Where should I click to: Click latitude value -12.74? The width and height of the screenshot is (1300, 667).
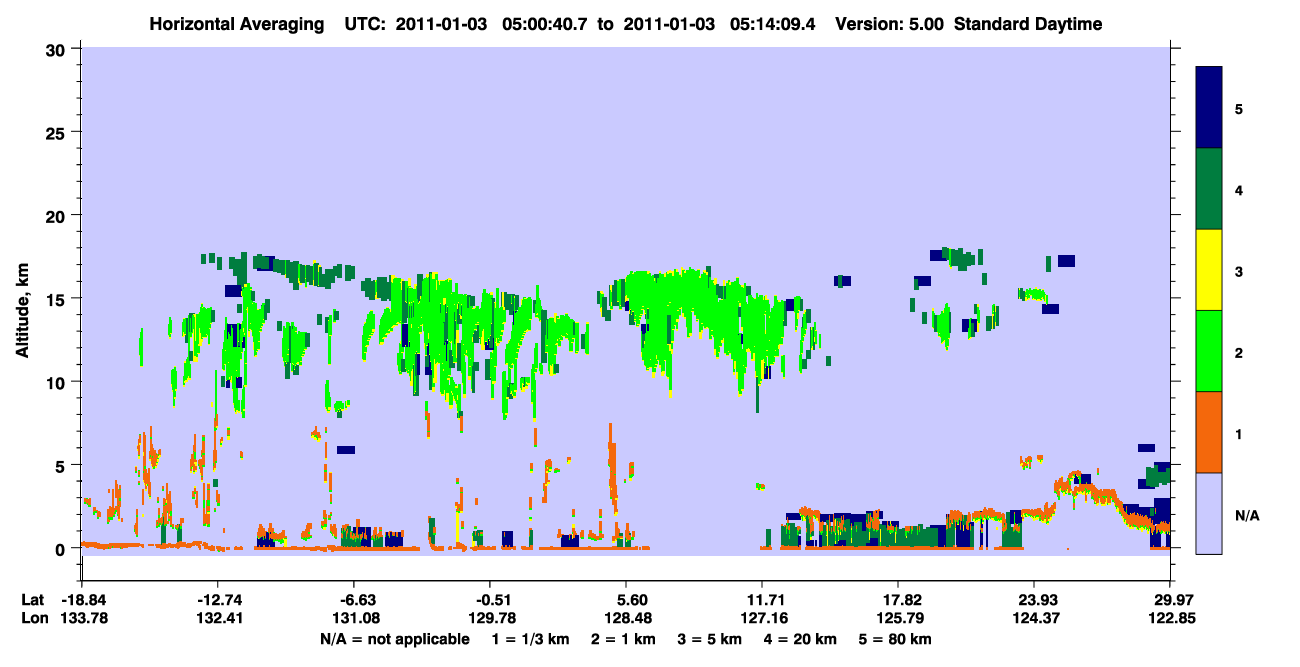pos(218,599)
